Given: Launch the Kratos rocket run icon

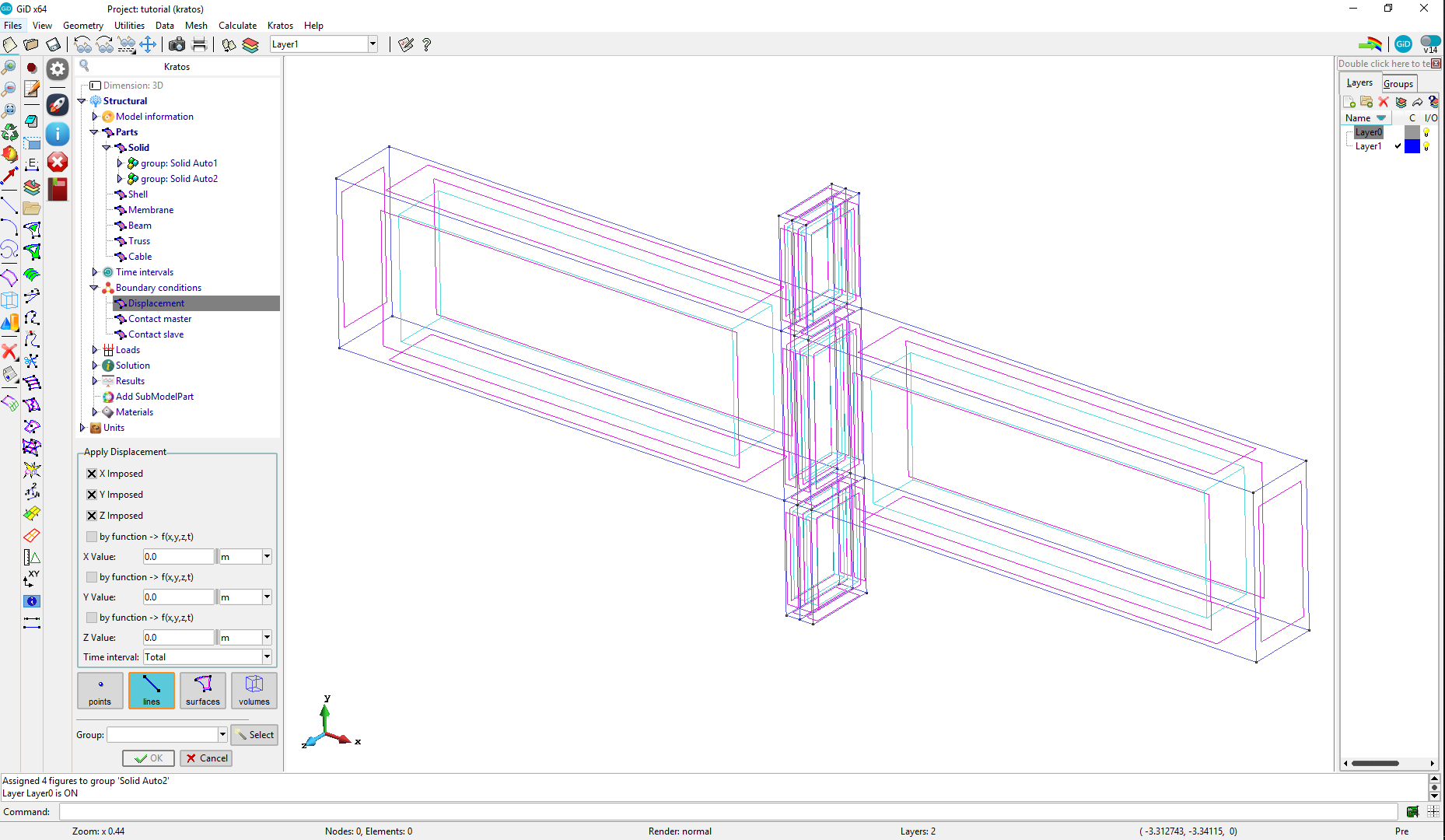Looking at the screenshot, I should click(58, 104).
